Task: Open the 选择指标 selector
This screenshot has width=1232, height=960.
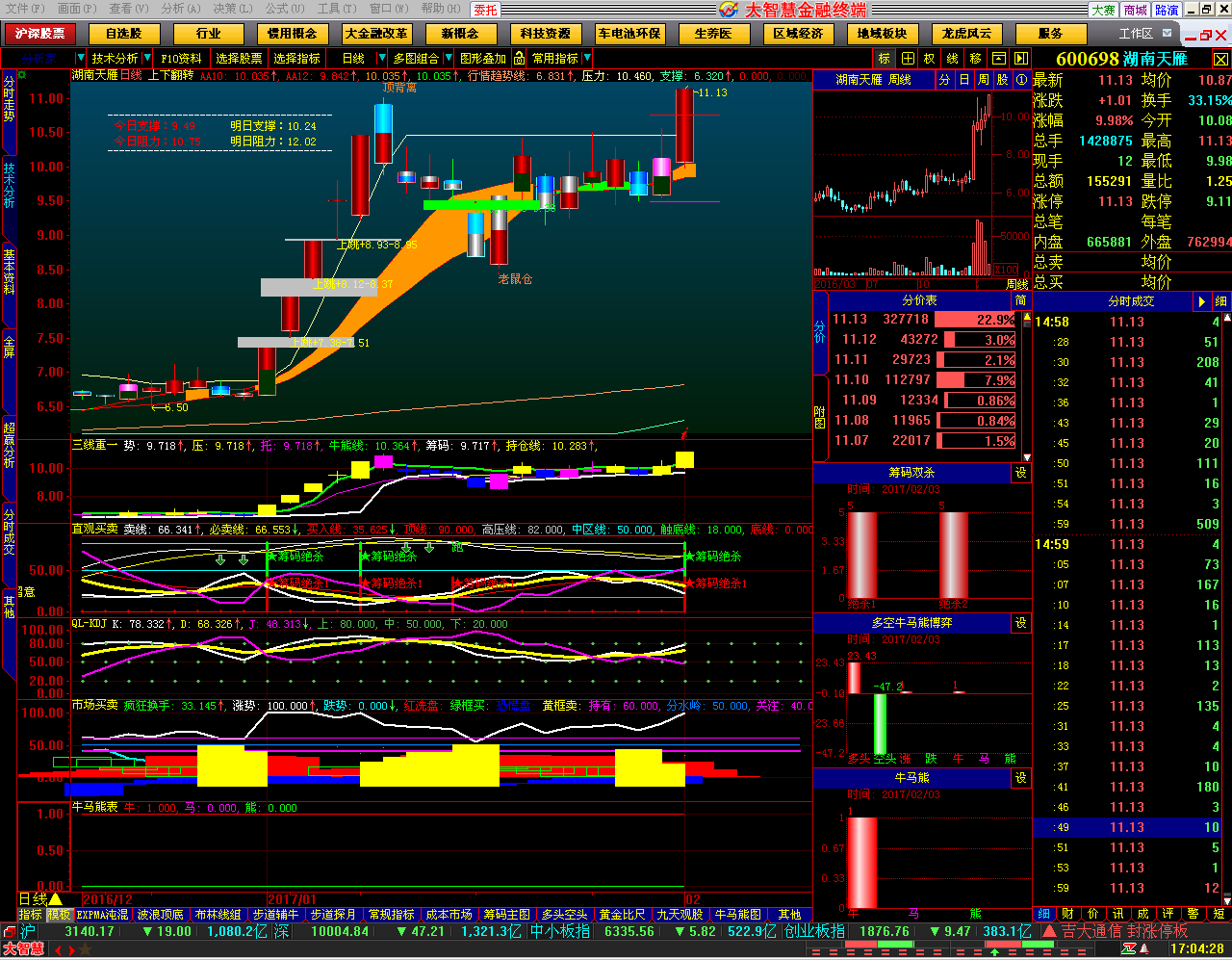Action: pyautogui.click(x=296, y=59)
